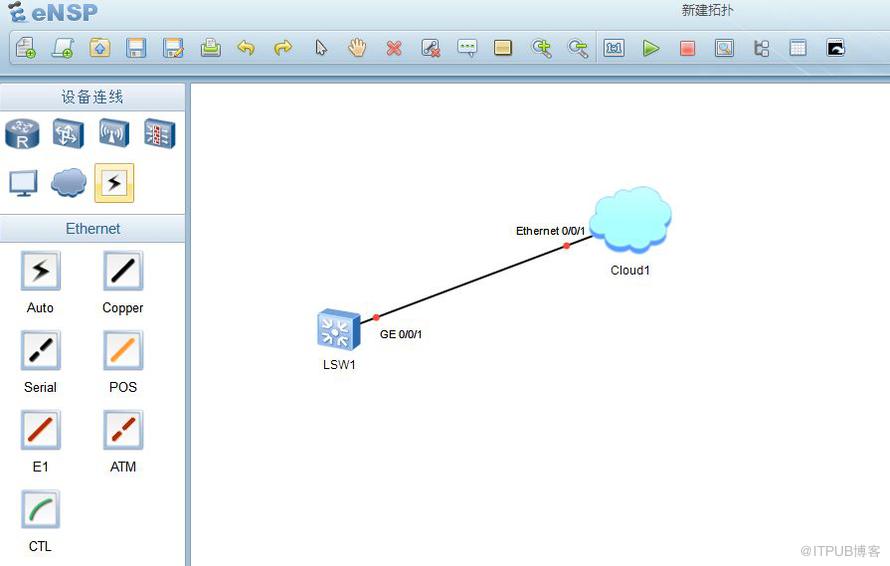Select the PC terminal device category
Viewport: 890px width, 566px height.
pos(23,183)
